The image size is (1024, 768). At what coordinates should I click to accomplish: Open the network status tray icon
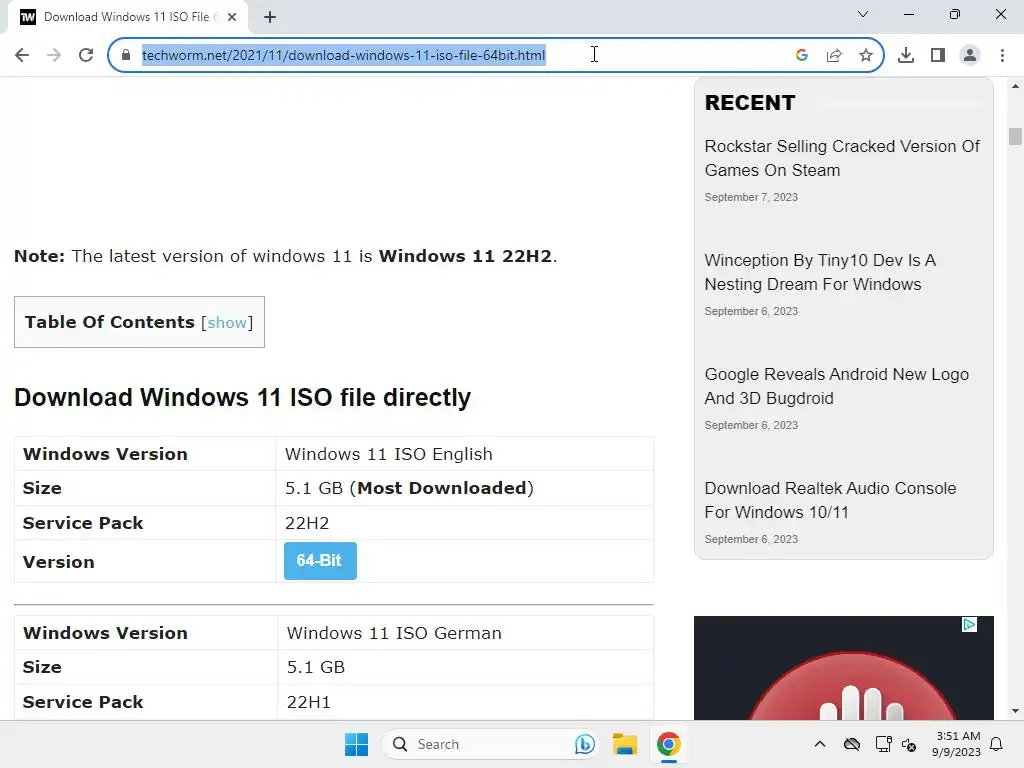(883, 744)
